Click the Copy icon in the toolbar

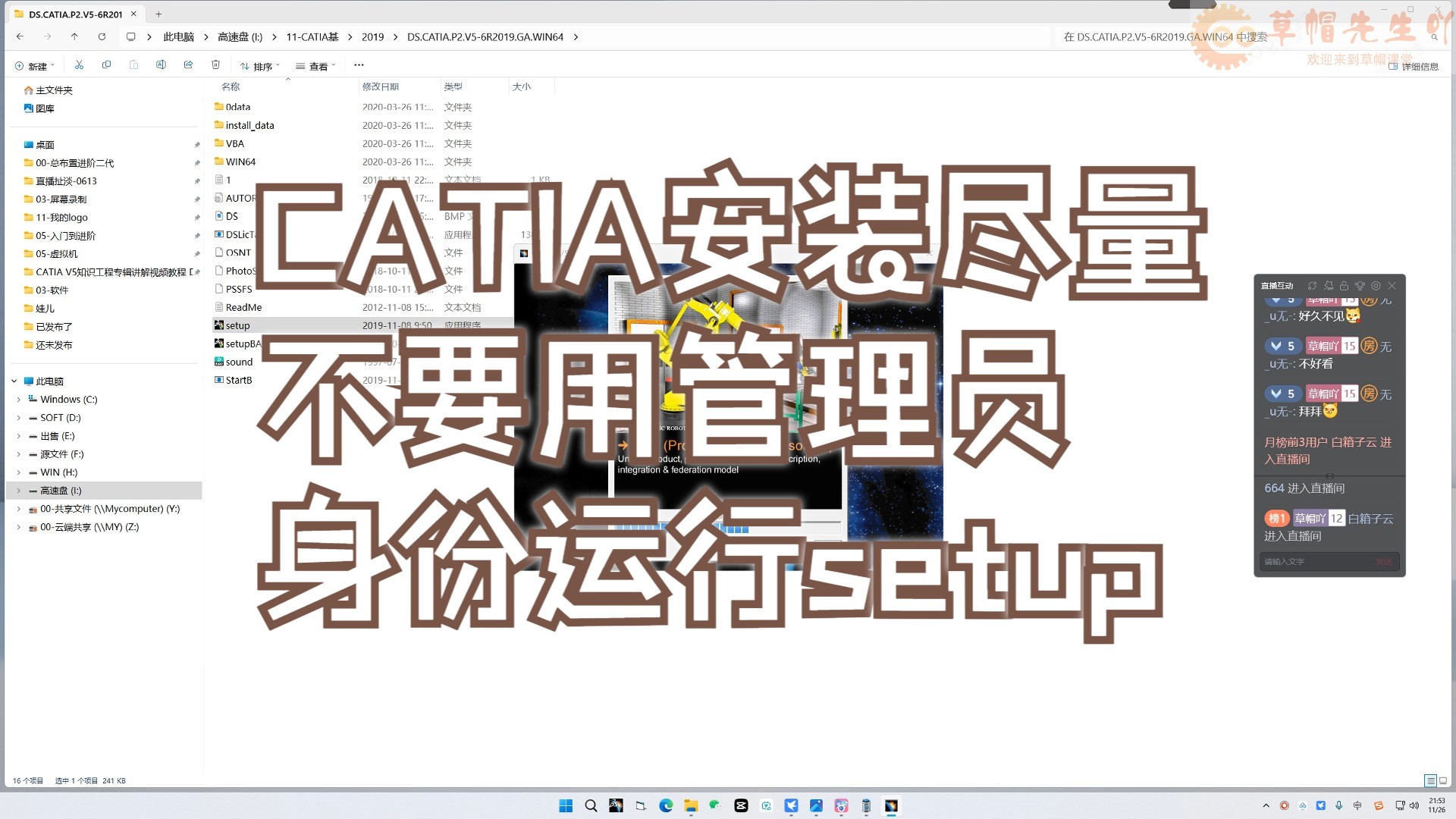[106, 65]
